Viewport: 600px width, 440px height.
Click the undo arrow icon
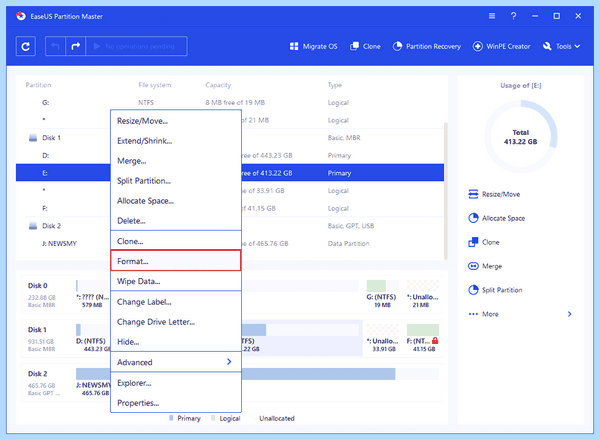click(55, 46)
